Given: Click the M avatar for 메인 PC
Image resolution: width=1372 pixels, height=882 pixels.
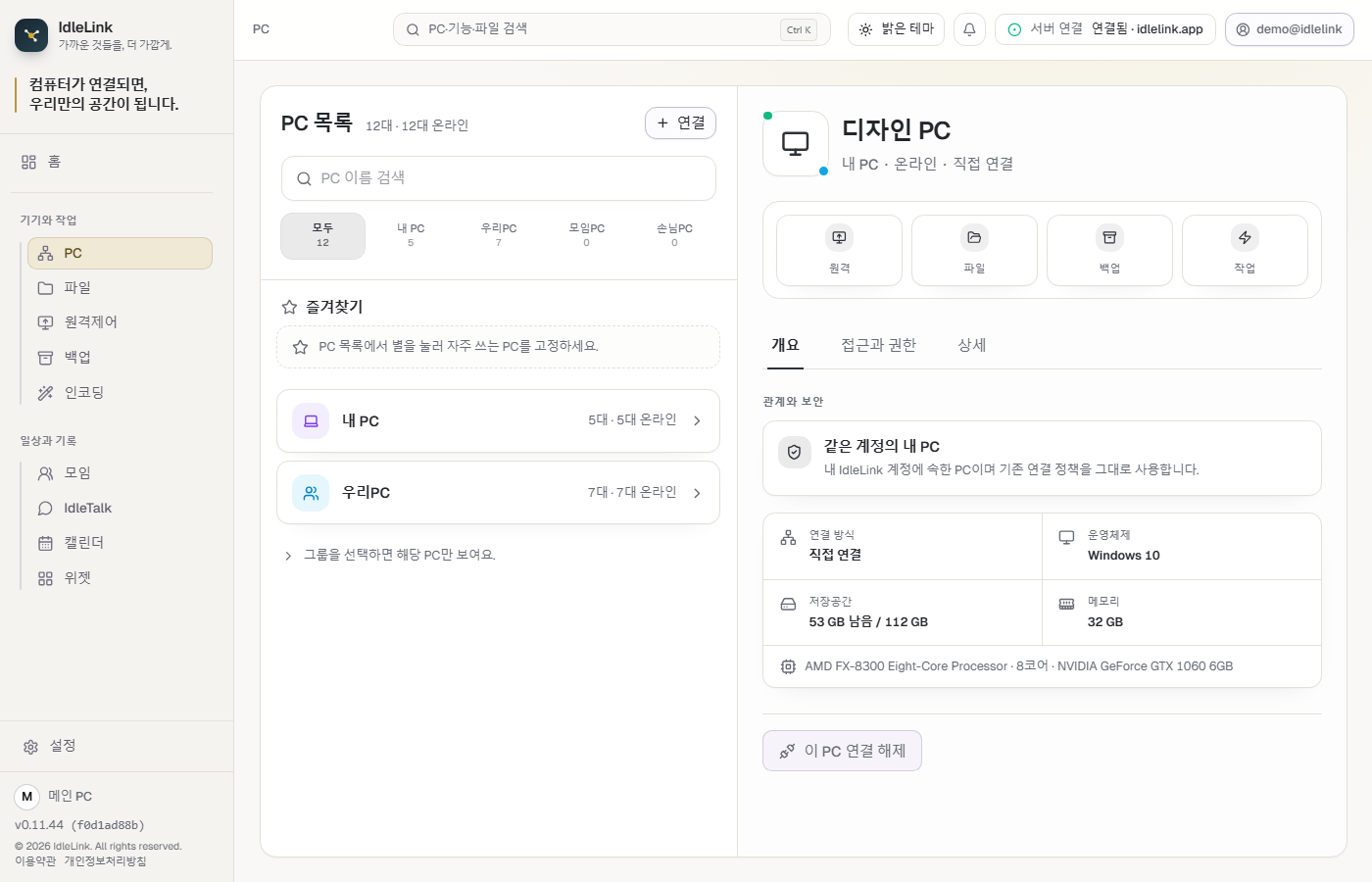Looking at the screenshot, I should [27, 796].
